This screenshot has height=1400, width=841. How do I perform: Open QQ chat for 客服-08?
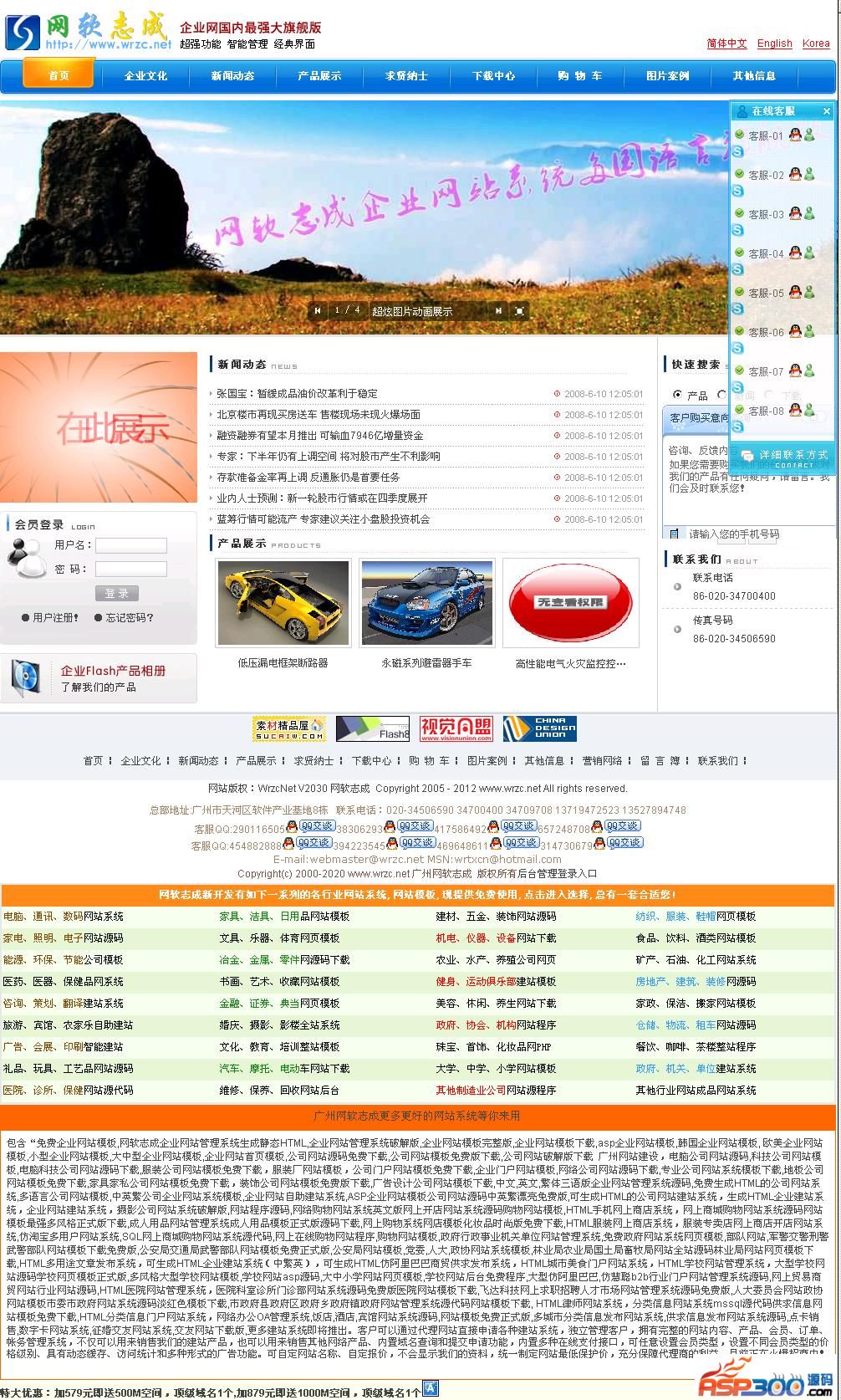[x=795, y=410]
